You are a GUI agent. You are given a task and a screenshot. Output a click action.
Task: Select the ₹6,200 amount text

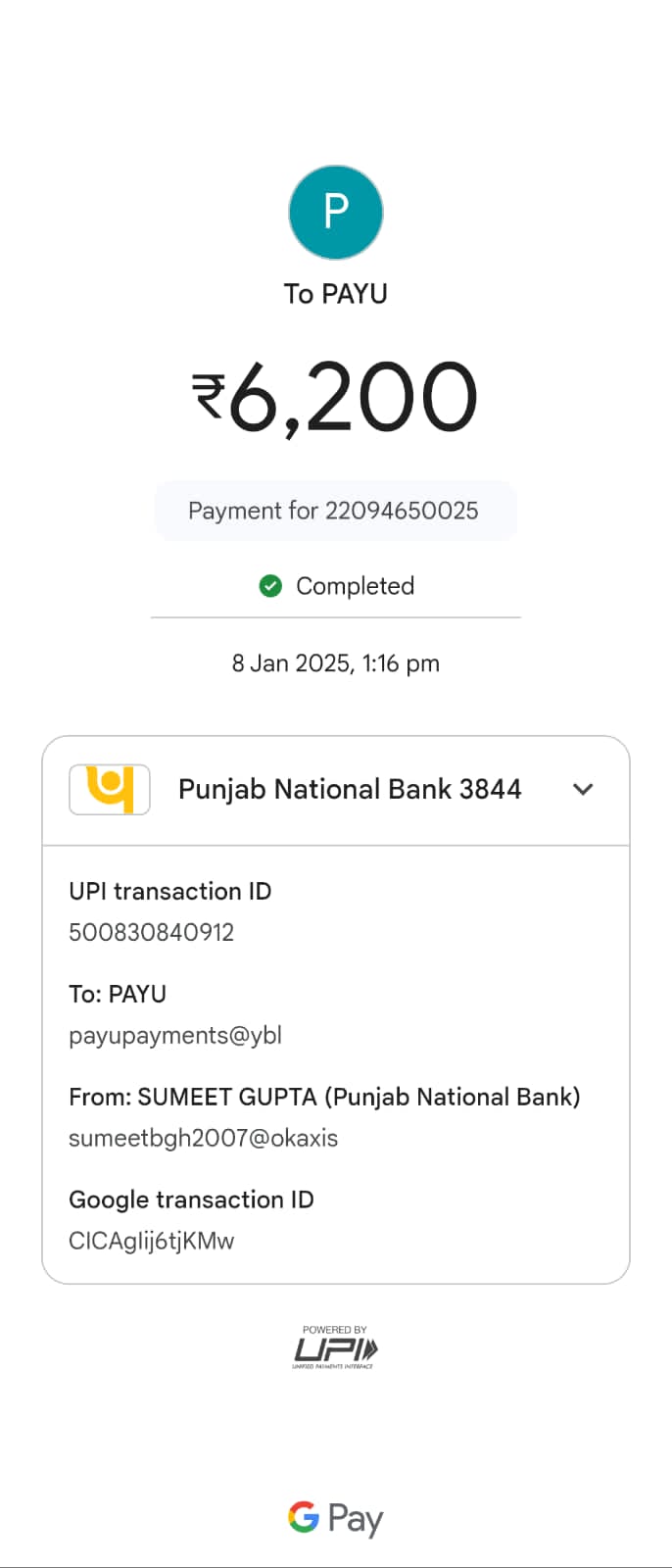335,397
